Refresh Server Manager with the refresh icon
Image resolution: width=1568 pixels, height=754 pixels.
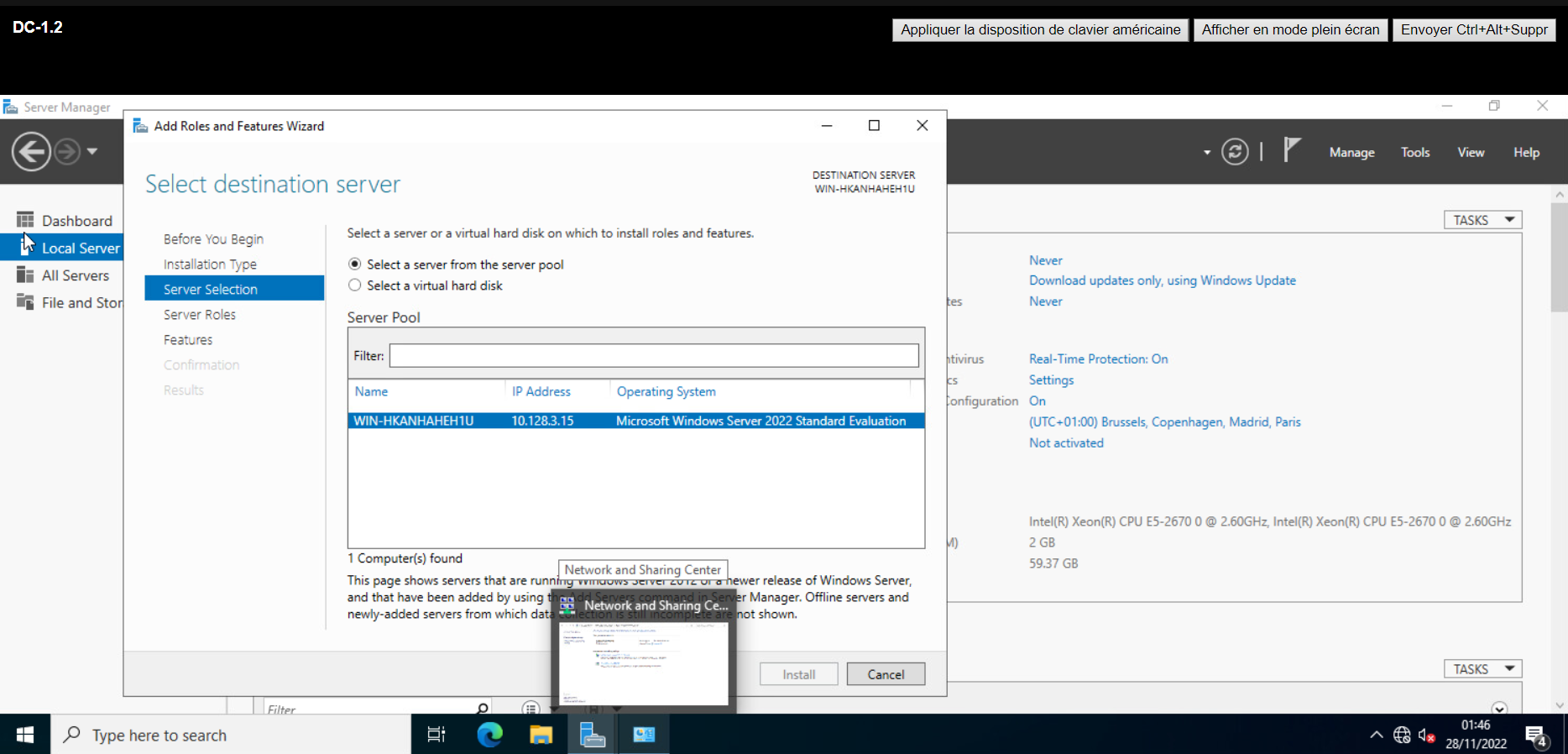click(x=1235, y=152)
